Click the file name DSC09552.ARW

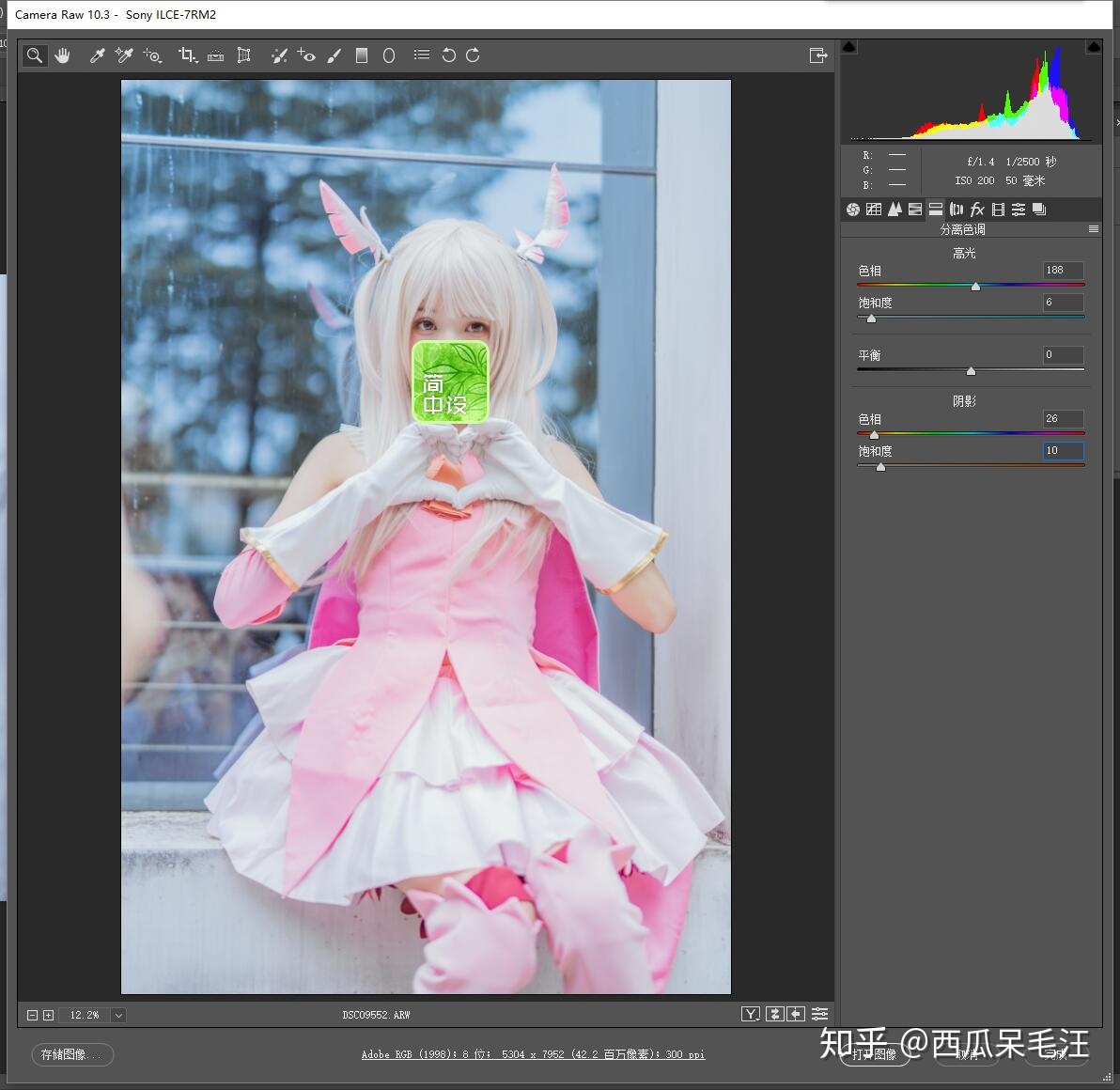click(377, 1015)
